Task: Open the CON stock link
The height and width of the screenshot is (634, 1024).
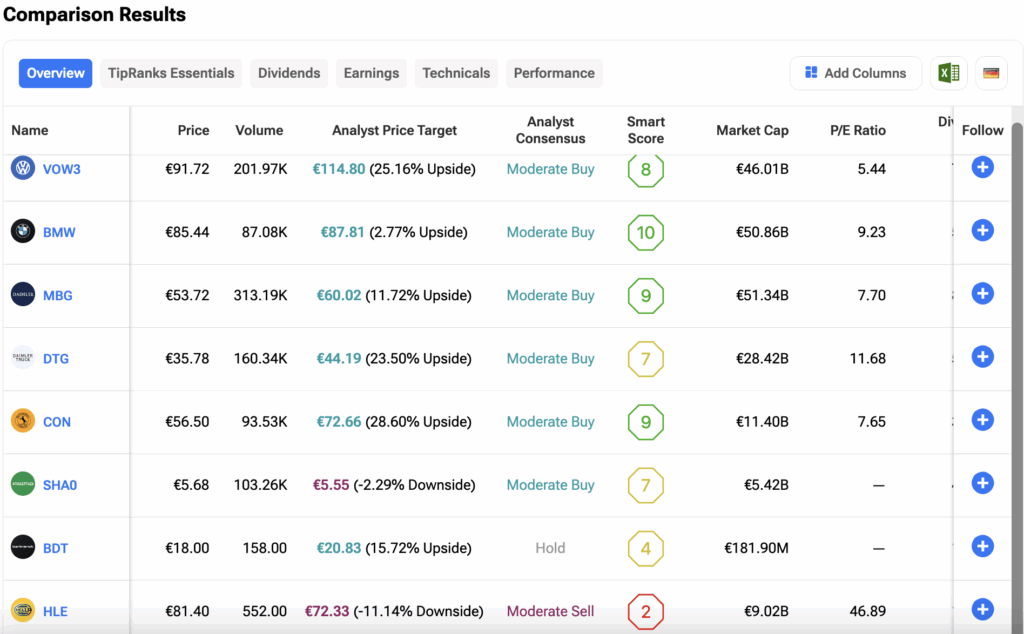Action: pyautogui.click(x=57, y=422)
